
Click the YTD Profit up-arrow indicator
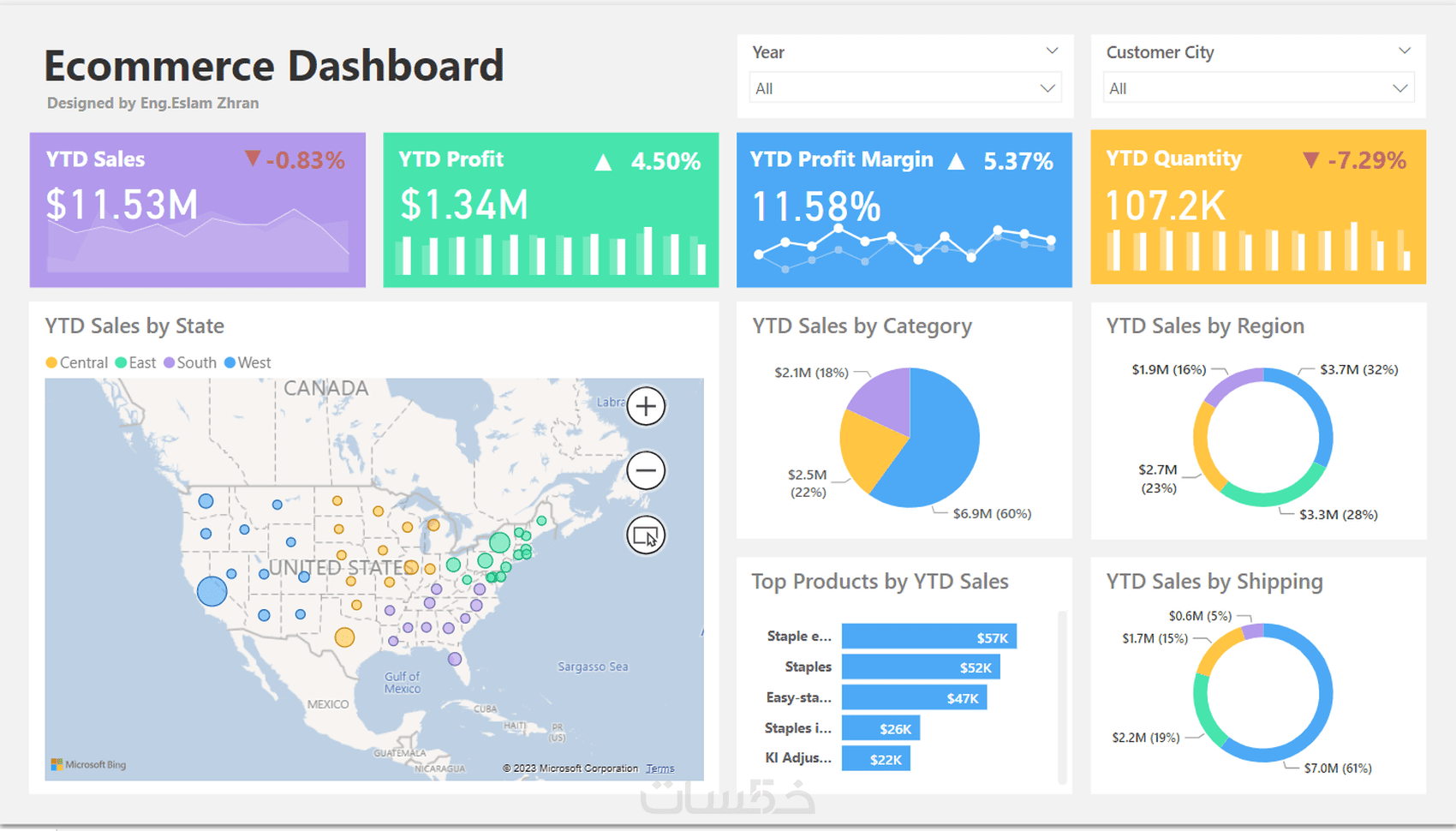[x=603, y=162]
